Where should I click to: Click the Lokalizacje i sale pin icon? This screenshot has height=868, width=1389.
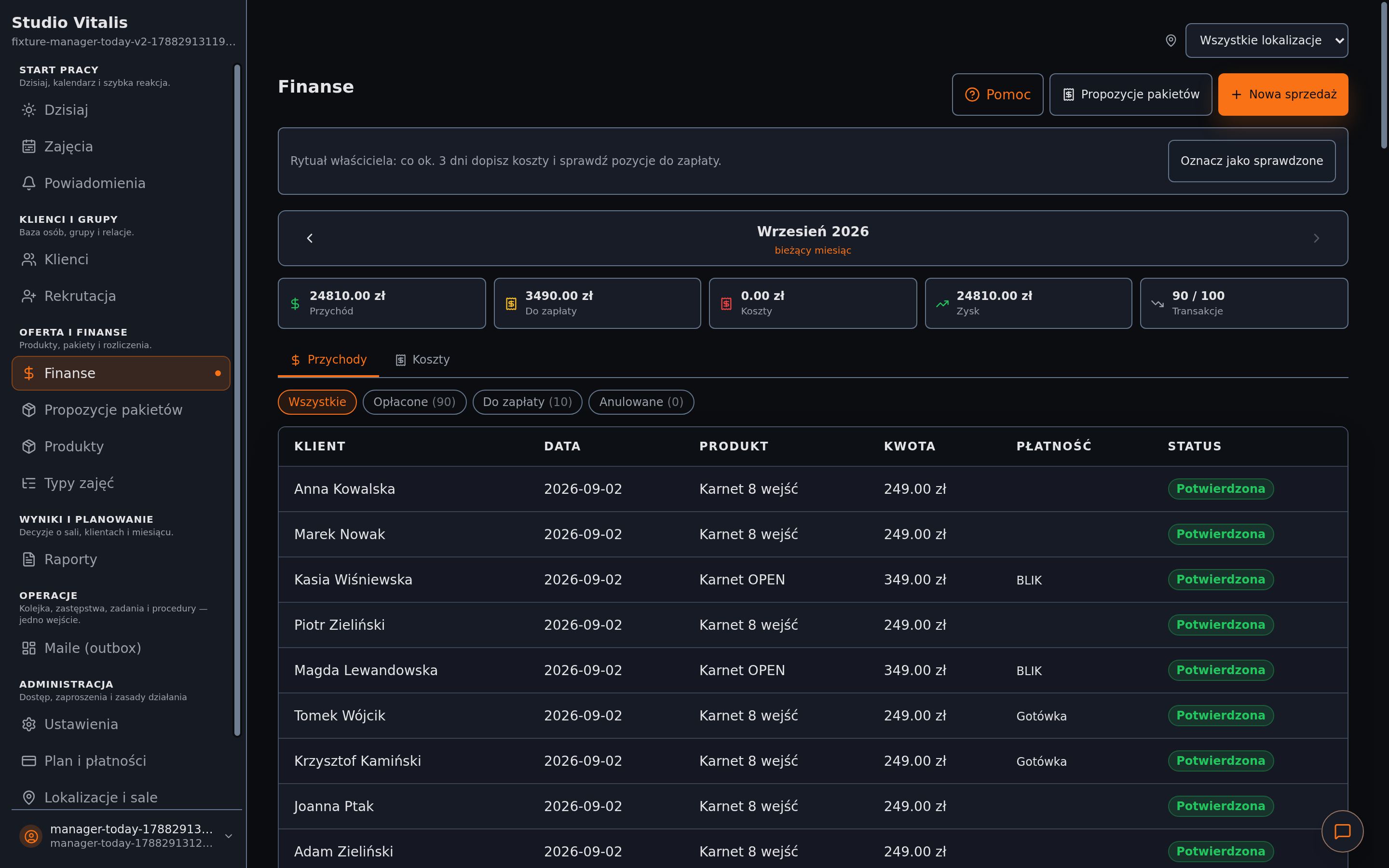[29, 798]
